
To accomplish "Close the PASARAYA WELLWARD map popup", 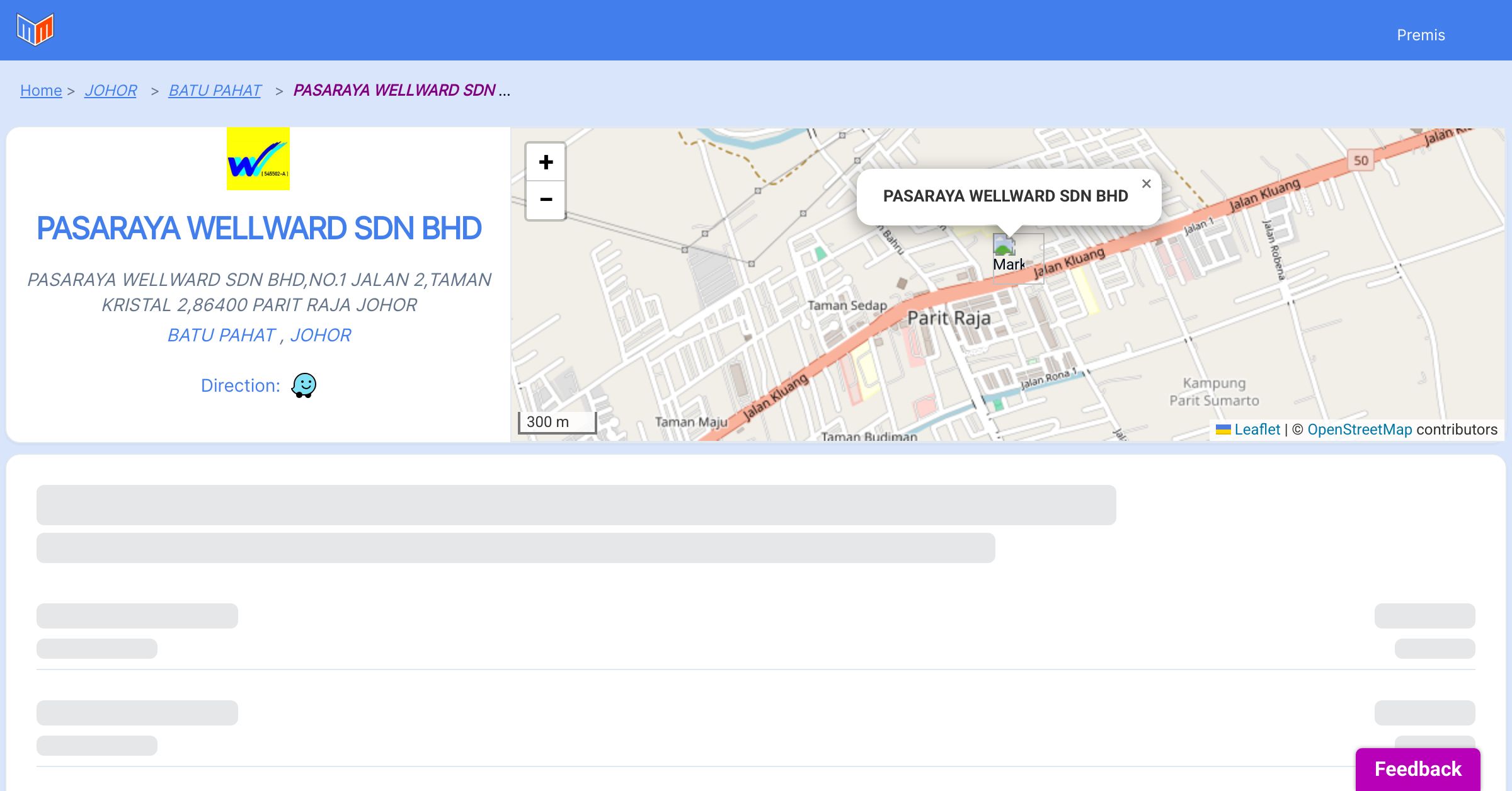I will 1146,184.
